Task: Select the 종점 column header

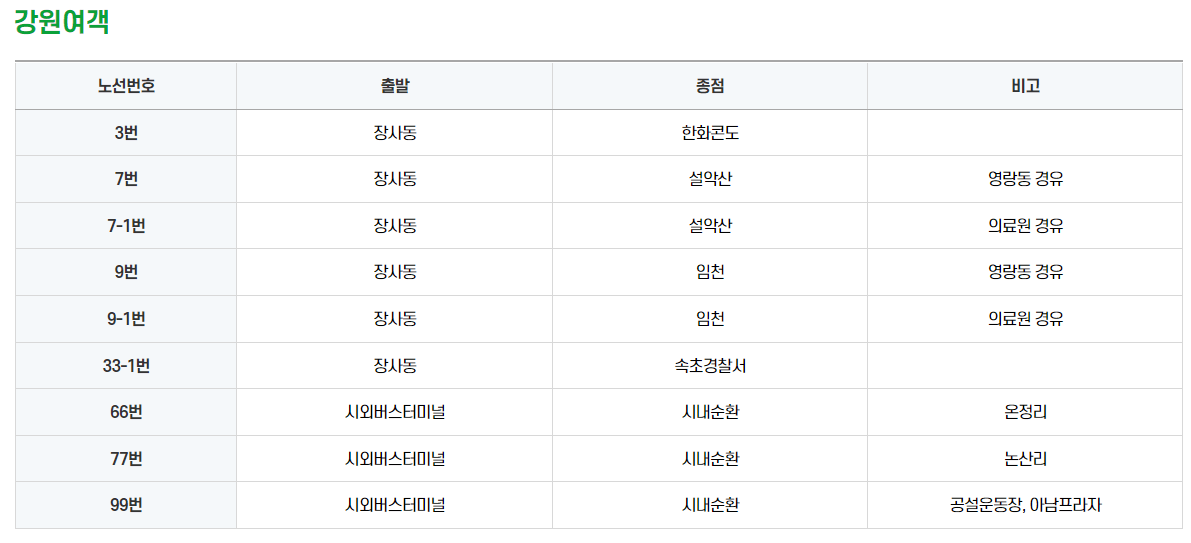Action: tap(710, 86)
